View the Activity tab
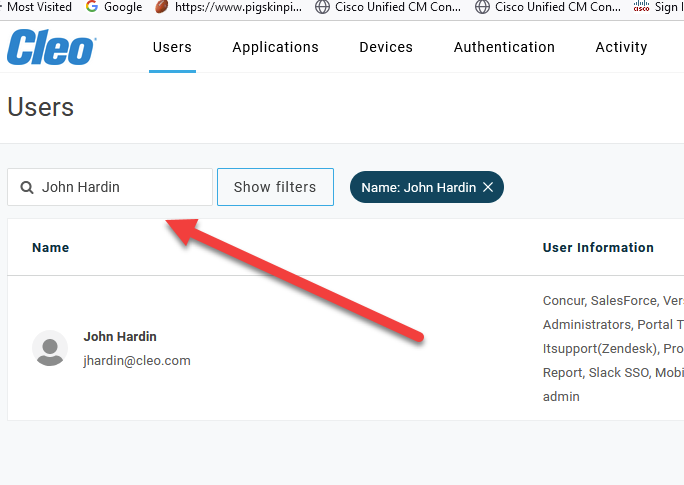This screenshot has width=684, height=485. tap(621, 47)
